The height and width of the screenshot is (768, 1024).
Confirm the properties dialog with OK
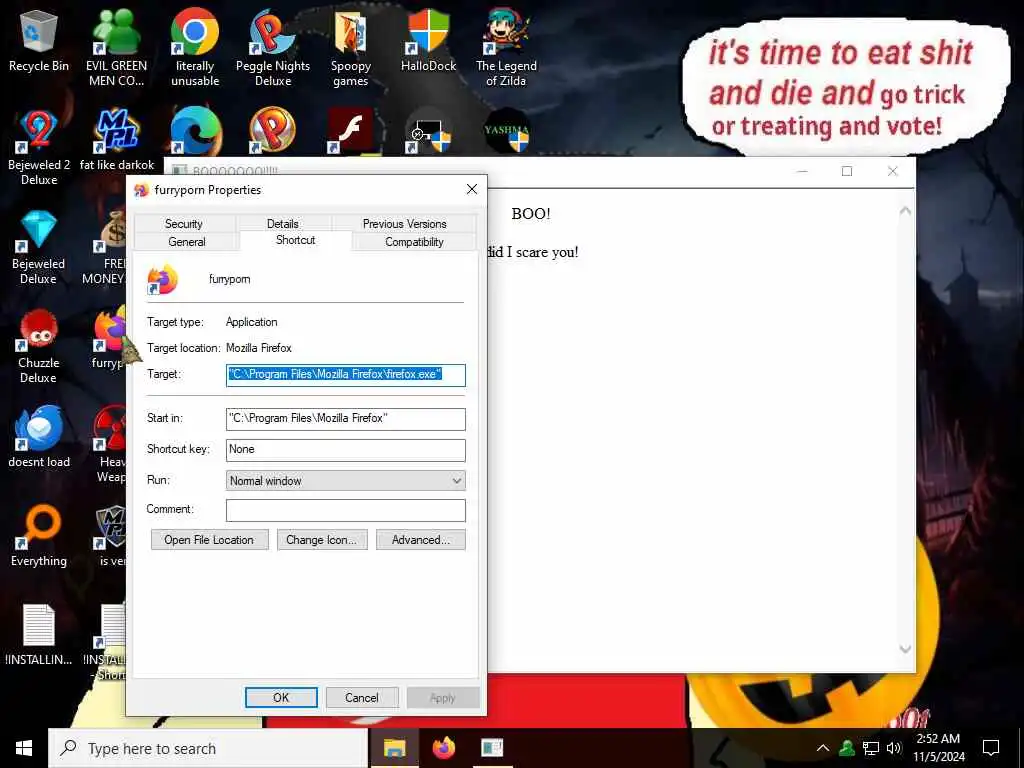tap(281, 697)
